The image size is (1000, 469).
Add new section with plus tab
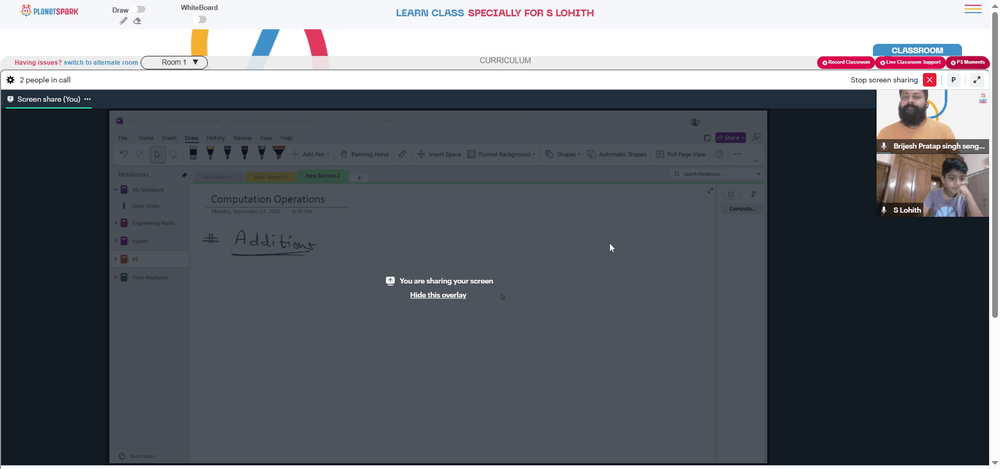tap(358, 177)
